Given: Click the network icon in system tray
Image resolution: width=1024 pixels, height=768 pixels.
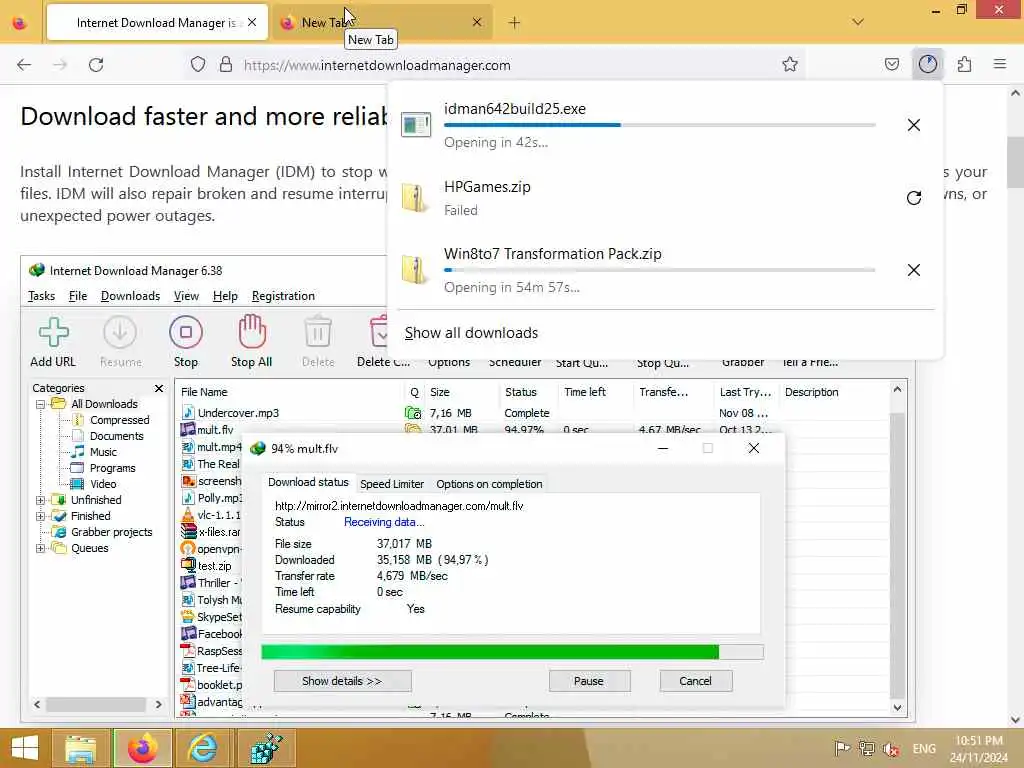Looking at the screenshot, I should pyautogui.click(x=866, y=749).
